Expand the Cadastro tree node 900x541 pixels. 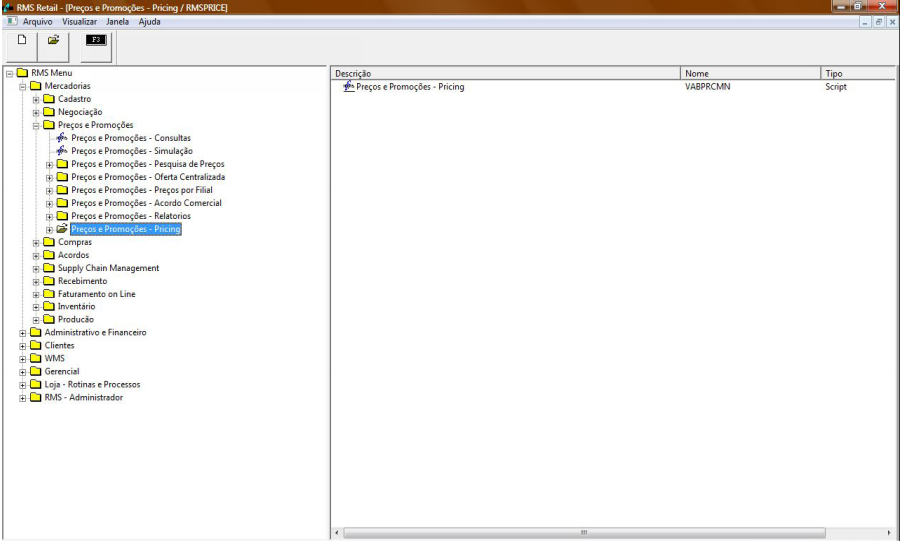pos(36,100)
